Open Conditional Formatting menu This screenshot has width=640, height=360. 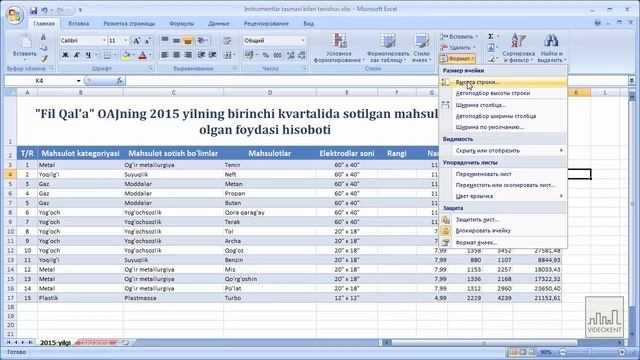pyautogui.click(x=339, y=48)
